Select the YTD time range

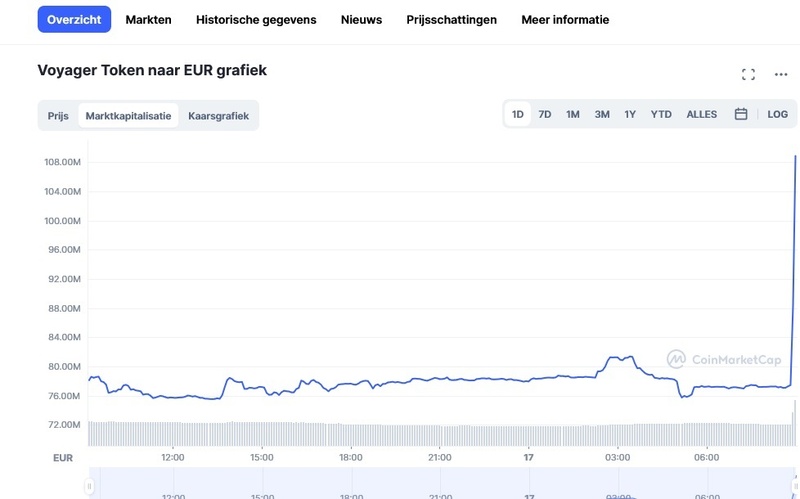[x=661, y=114]
